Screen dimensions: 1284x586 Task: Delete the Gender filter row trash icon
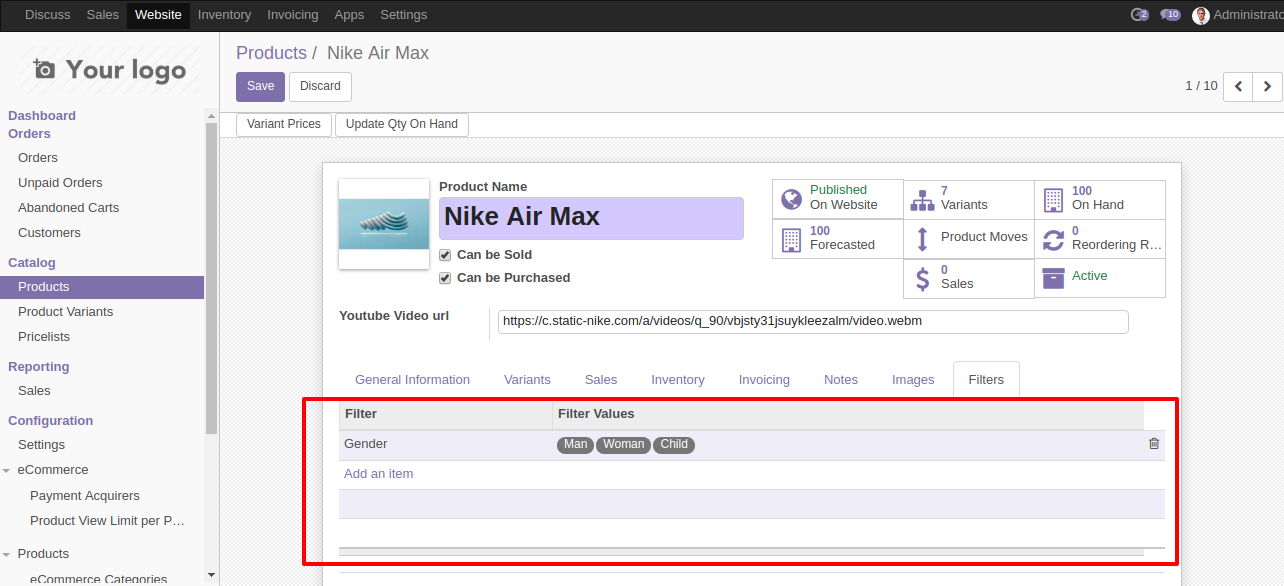click(1154, 444)
